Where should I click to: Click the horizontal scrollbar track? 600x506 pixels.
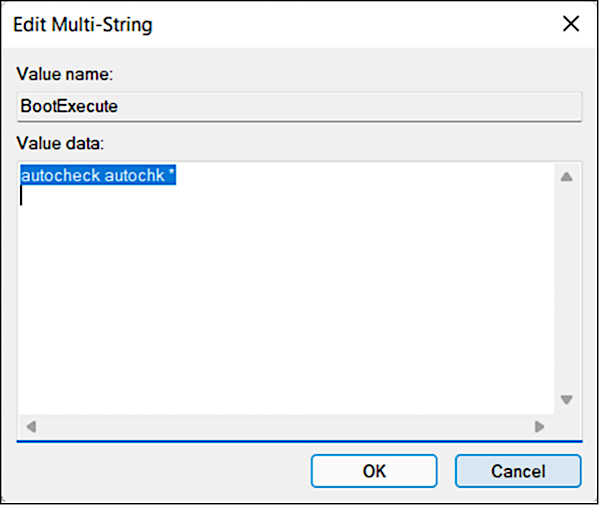[x=285, y=426]
